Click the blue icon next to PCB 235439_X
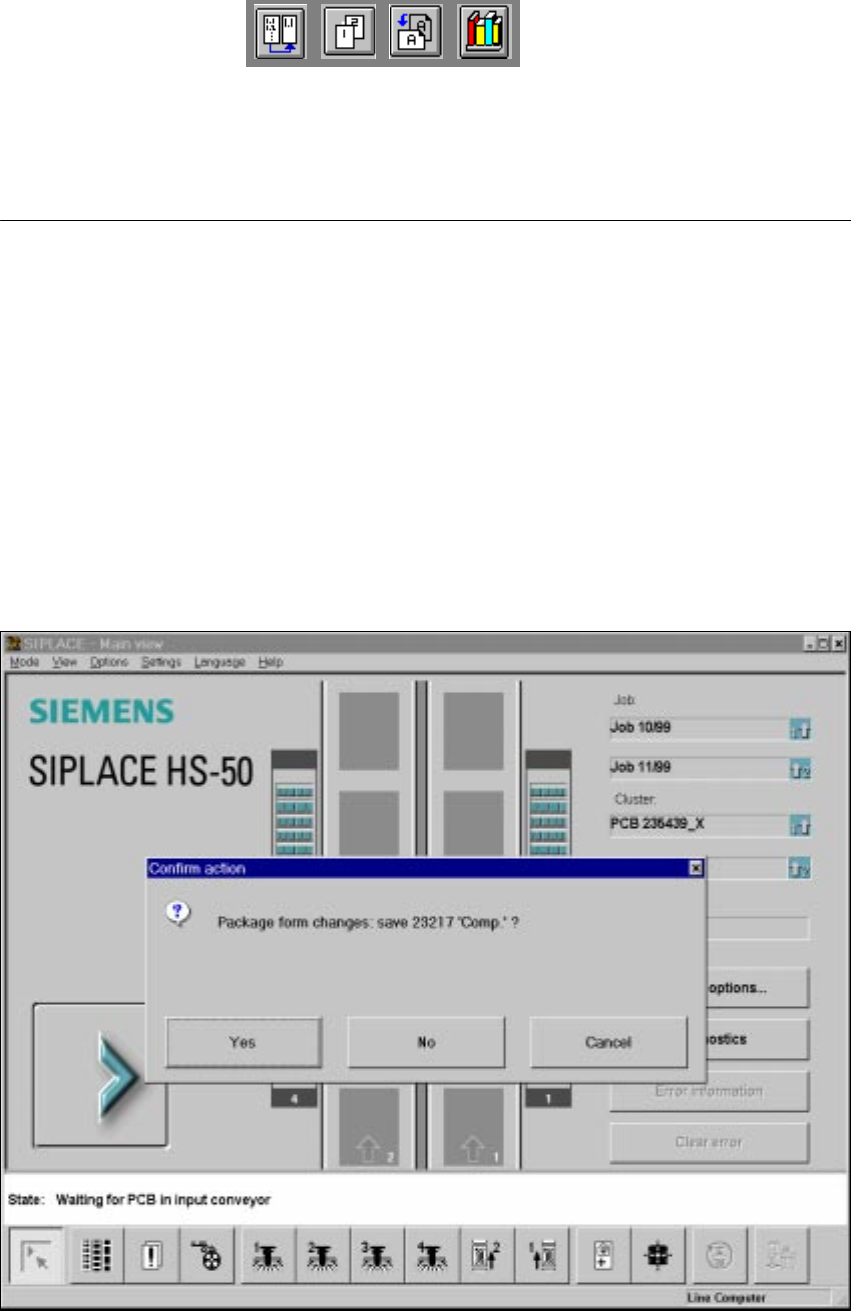The height and width of the screenshot is (1311, 851). coord(800,826)
